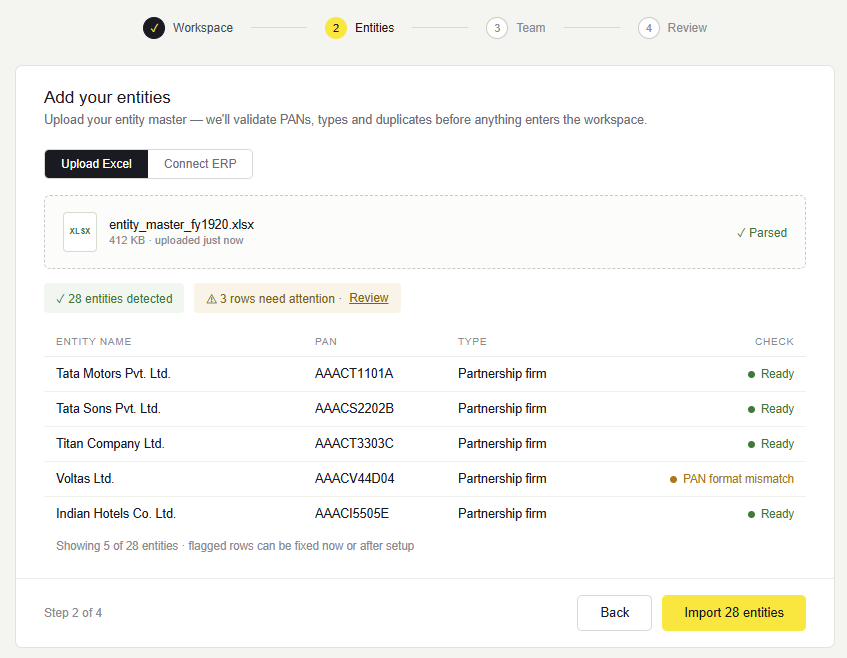Image resolution: width=847 pixels, height=658 pixels.
Task: Click the XLSX file icon
Action: coord(80,232)
